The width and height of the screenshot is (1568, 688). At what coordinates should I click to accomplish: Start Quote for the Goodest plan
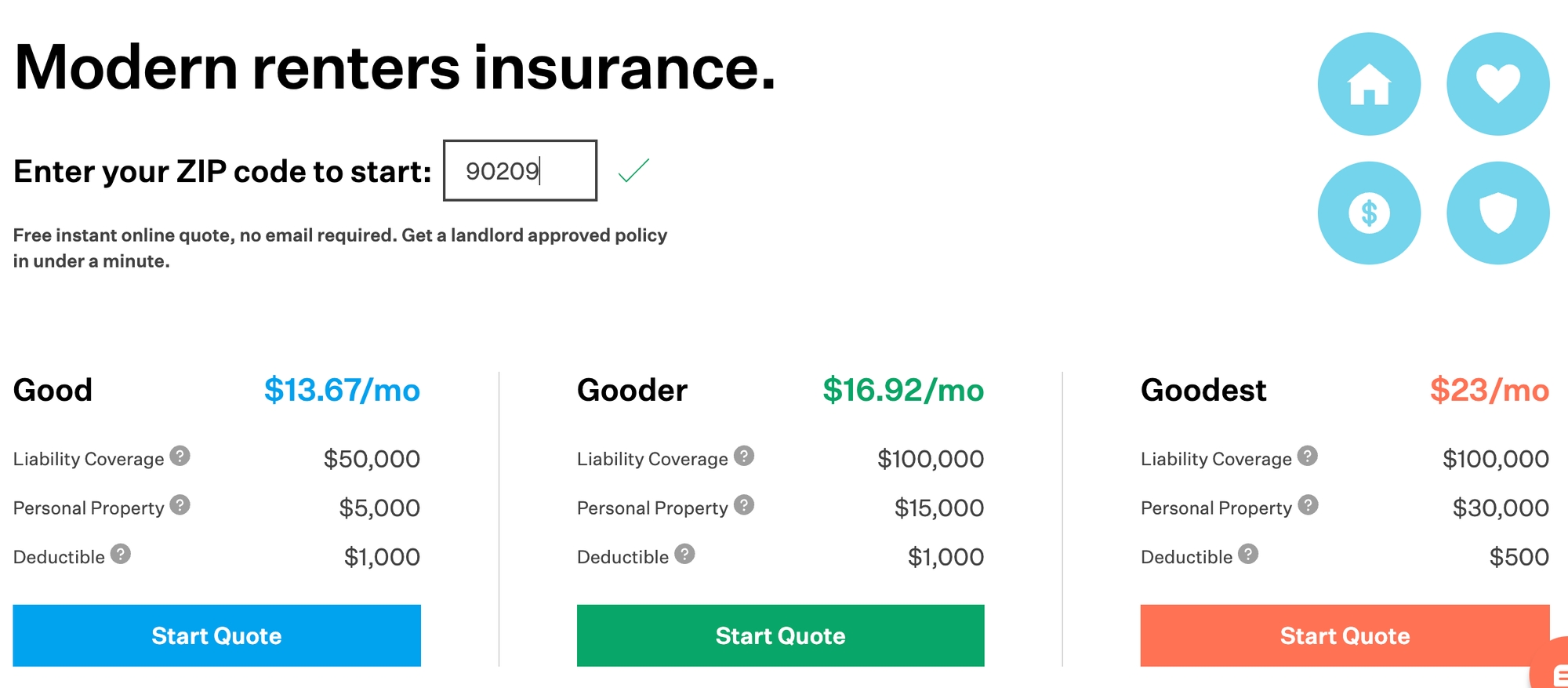click(1345, 635)
